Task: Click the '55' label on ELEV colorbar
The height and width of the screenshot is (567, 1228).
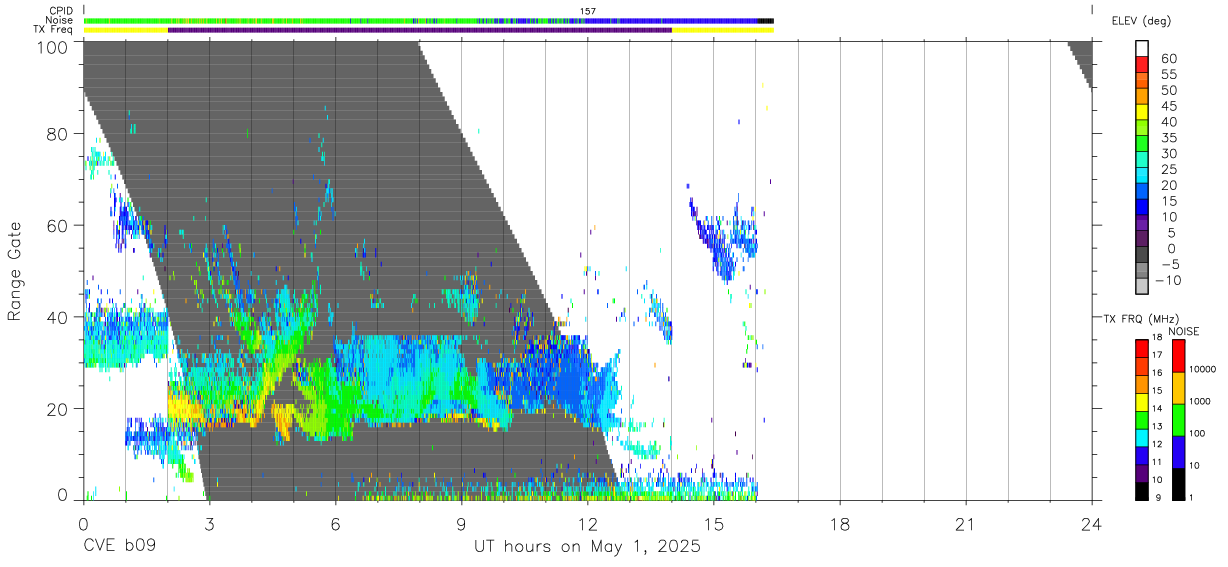Action: tap(1168, 74)
